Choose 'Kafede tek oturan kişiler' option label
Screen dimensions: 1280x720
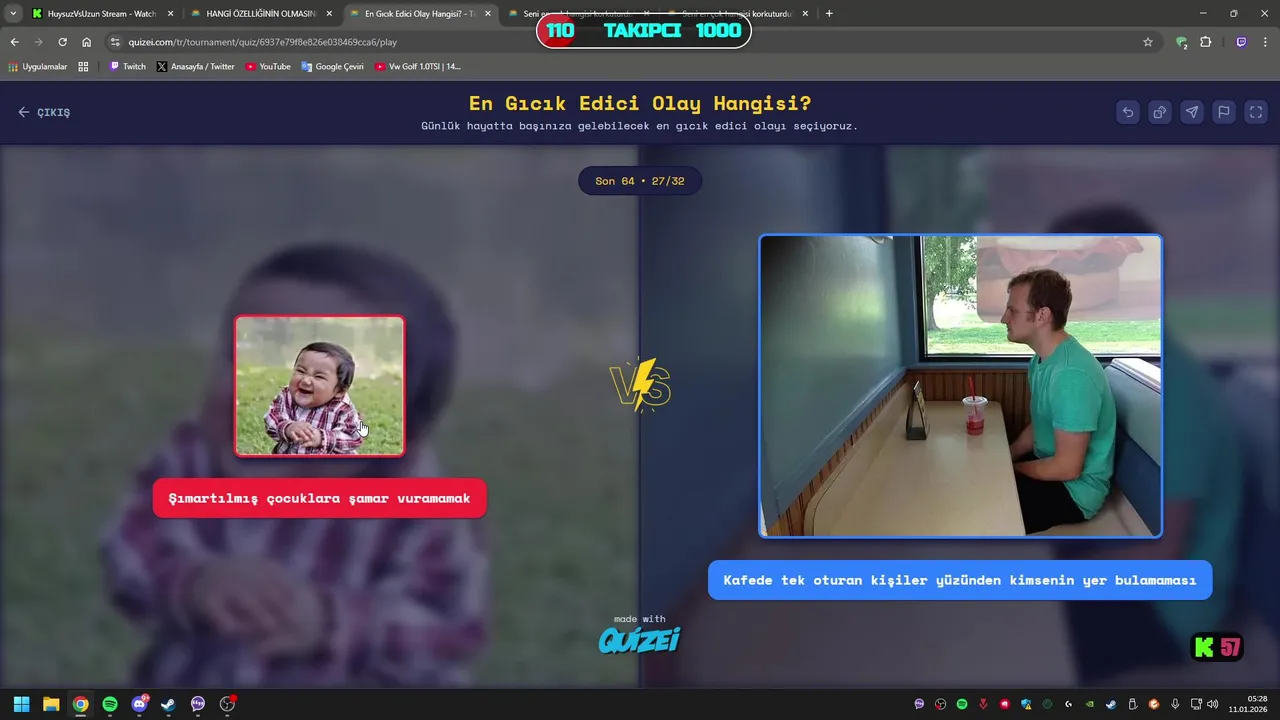pos(960,580)
